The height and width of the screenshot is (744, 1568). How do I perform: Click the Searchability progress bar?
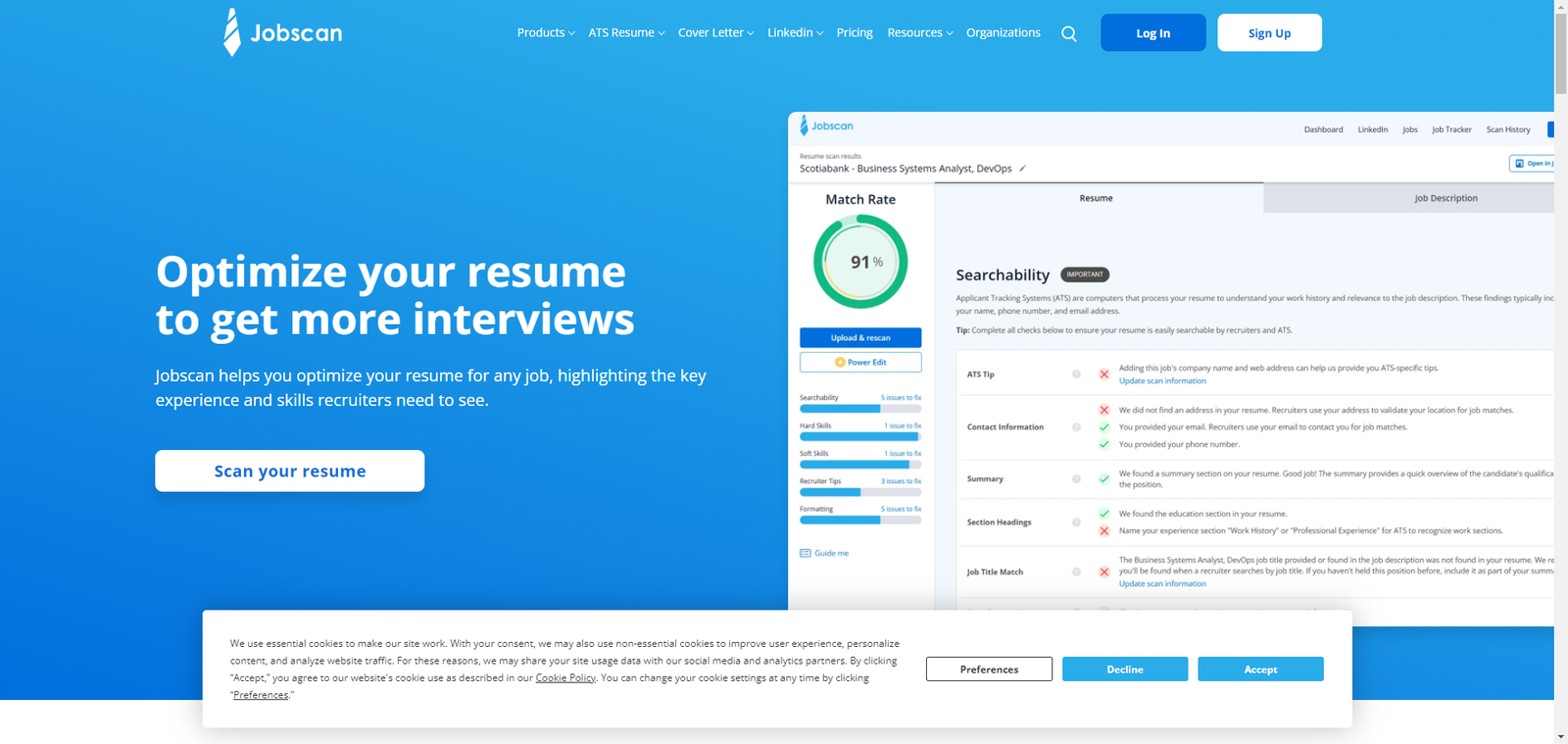[860, 408]
